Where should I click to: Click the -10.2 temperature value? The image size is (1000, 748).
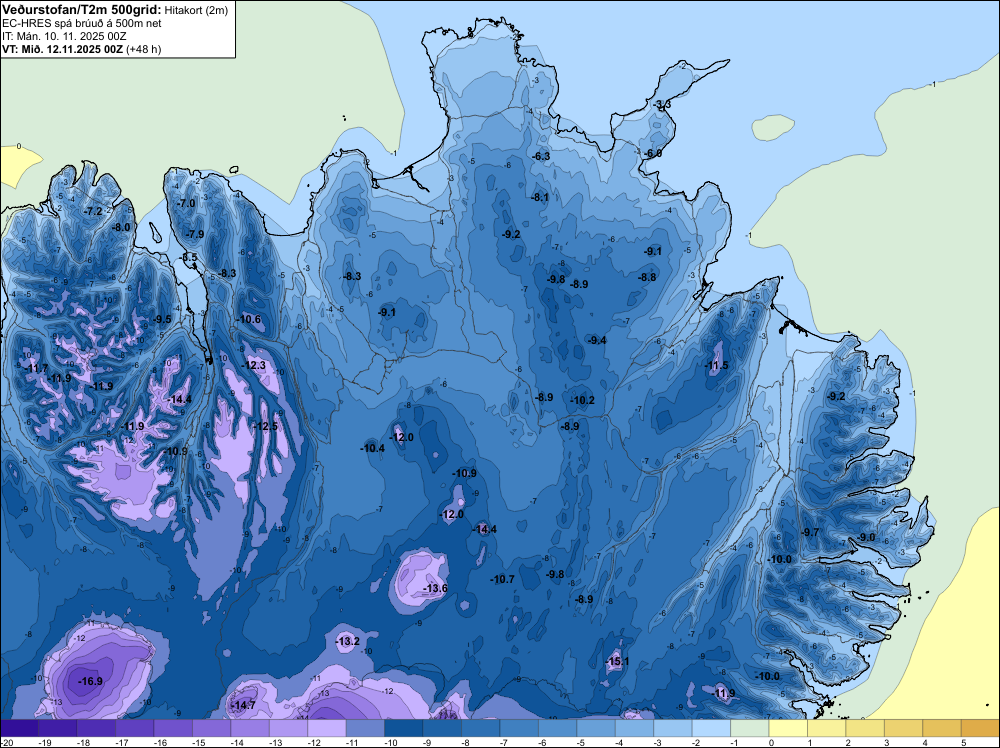pyautogui.click(x=582, y=400)
